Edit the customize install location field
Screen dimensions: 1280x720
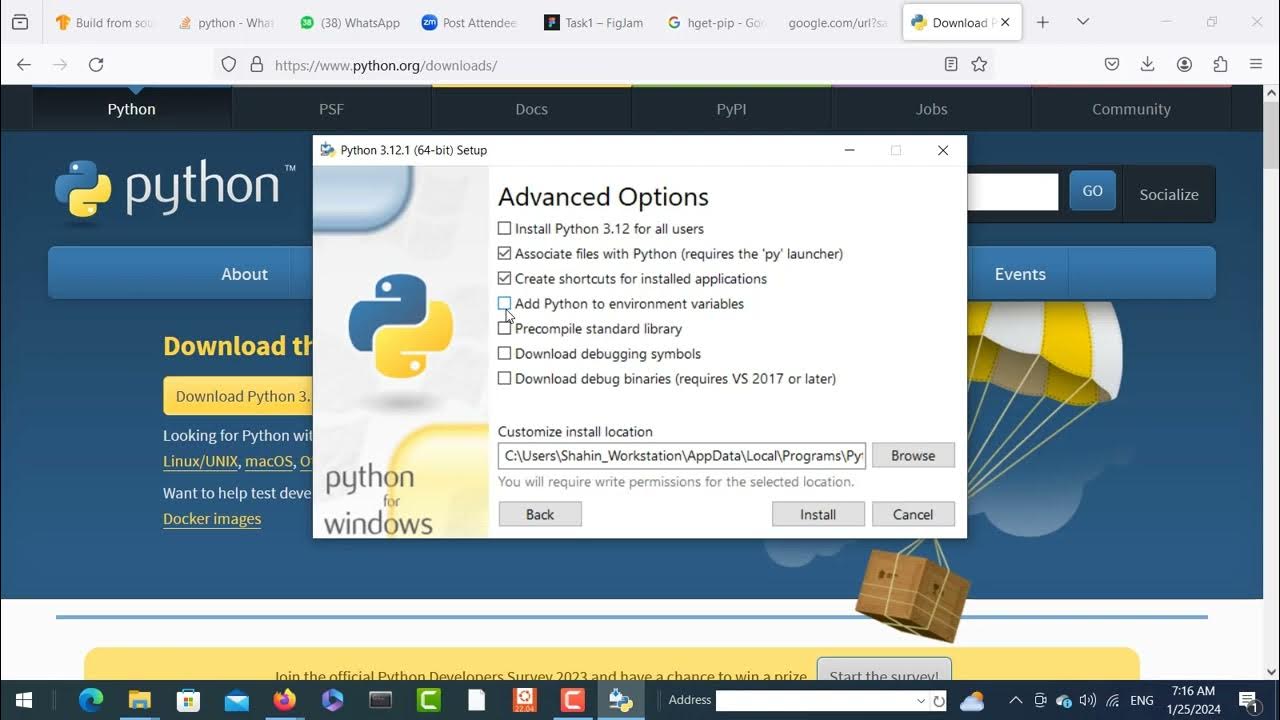tap(682, 455)
